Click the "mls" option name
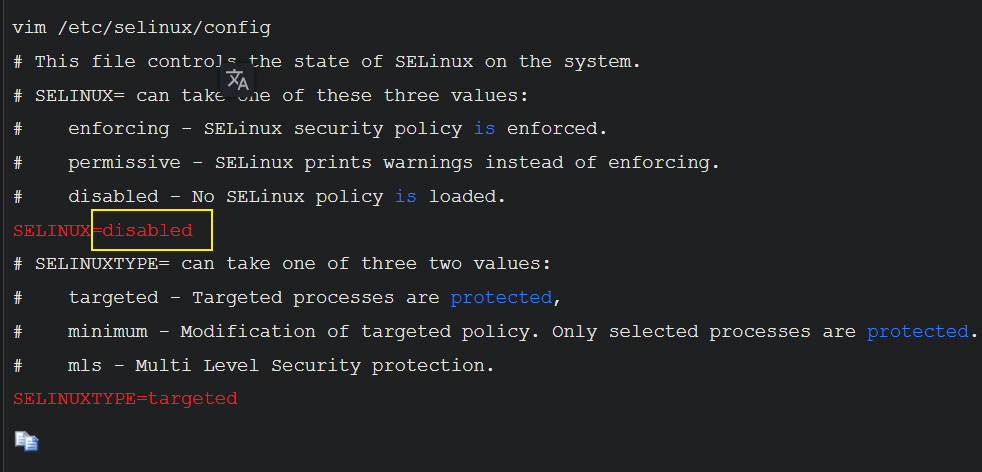The height and width of the screenshot is (472, 982). point(85,365)
